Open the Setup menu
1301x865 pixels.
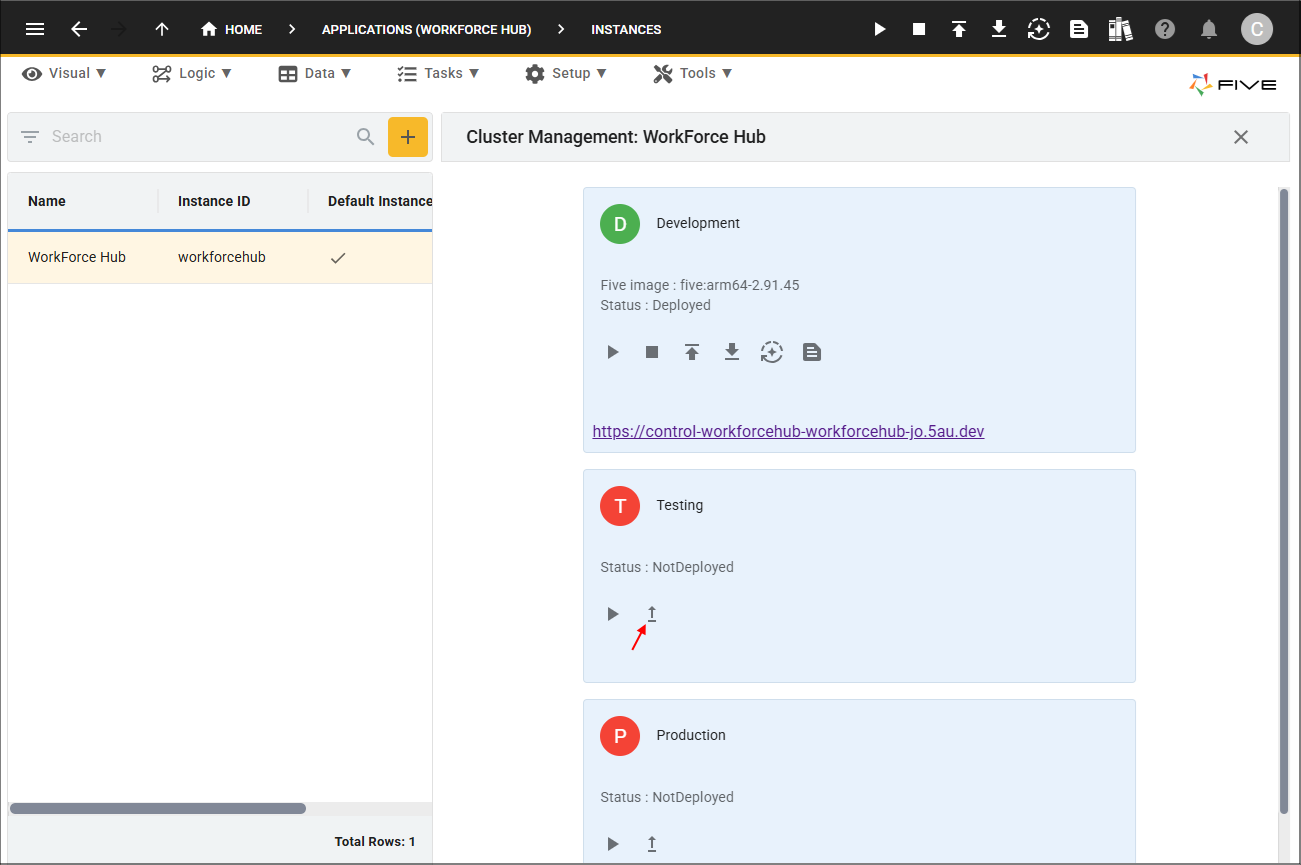[x=566, y=73]
